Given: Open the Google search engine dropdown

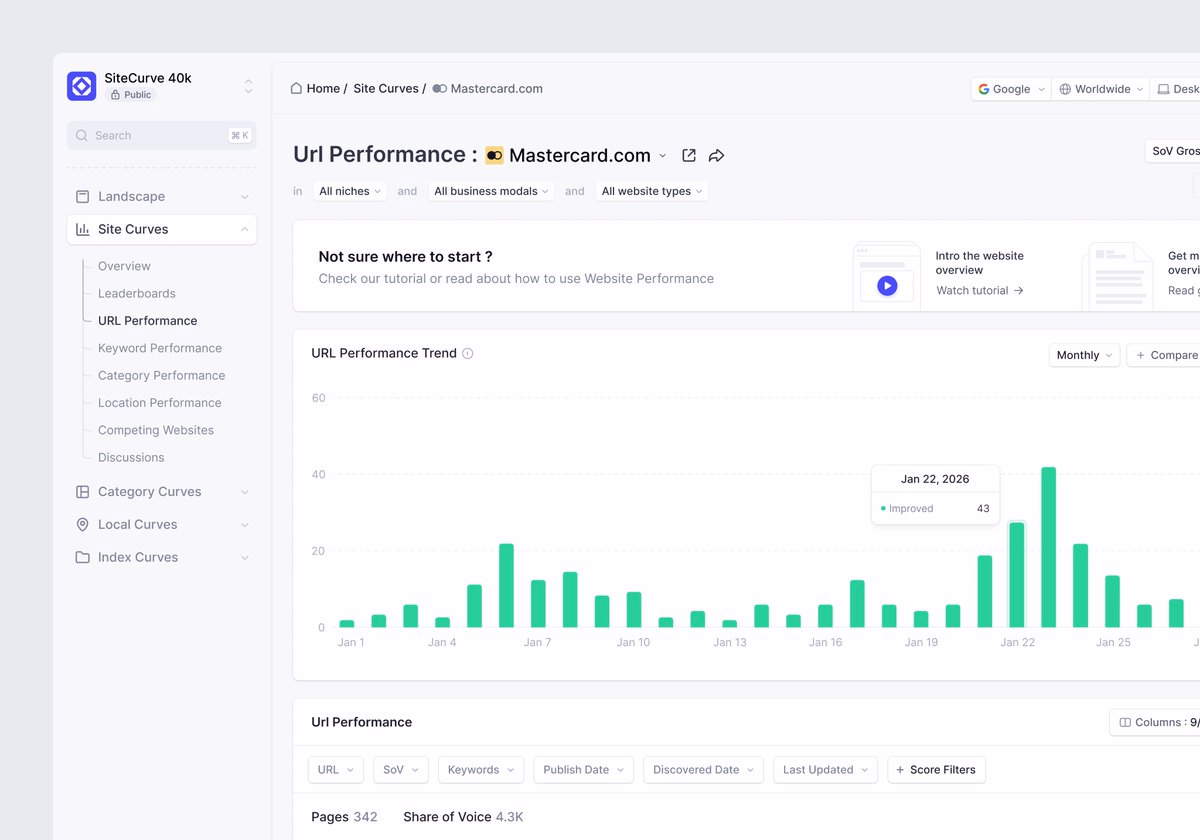Looking at the screenshot, I should coord(1011,89).
